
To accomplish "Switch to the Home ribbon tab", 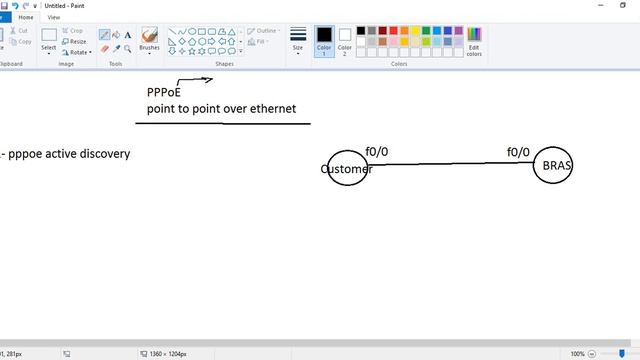I will point(26,18).
